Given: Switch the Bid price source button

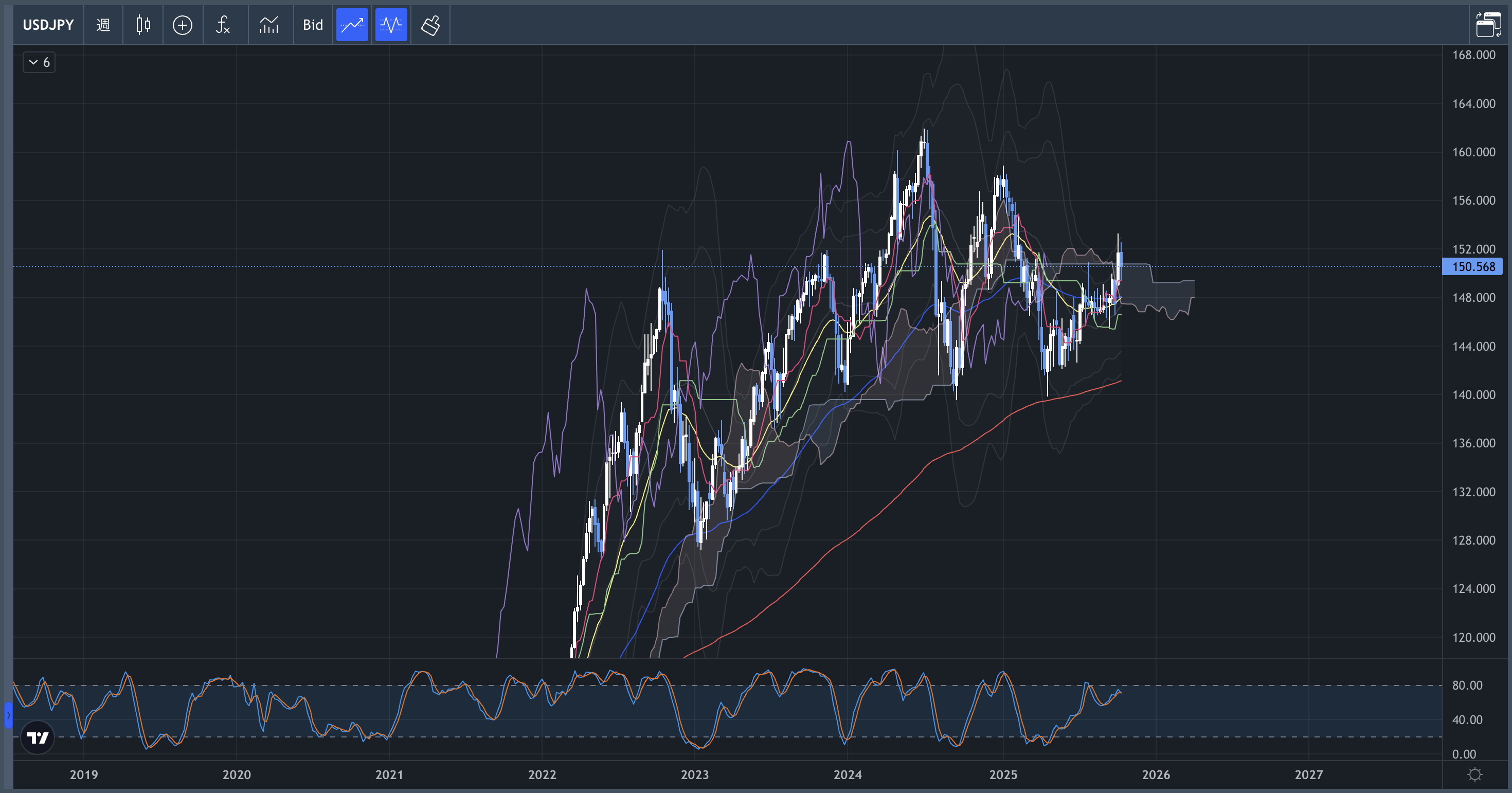Looking at the screenshot, I should tap(313, 25).
